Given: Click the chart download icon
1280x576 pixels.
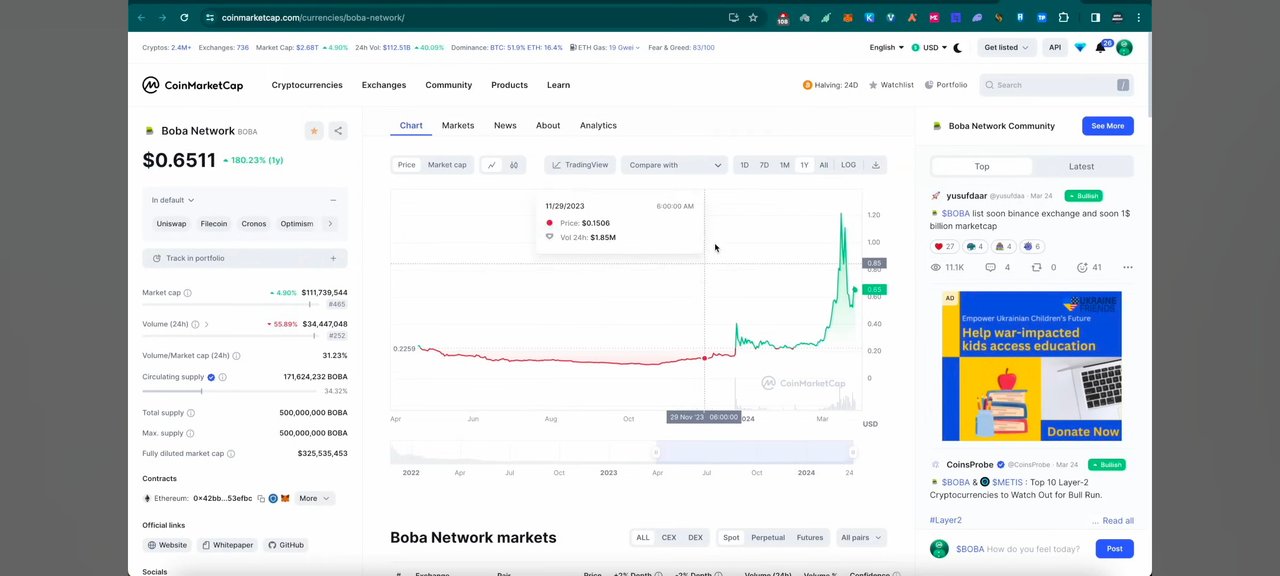Looking at the screenshot, I should click(875, 165).
